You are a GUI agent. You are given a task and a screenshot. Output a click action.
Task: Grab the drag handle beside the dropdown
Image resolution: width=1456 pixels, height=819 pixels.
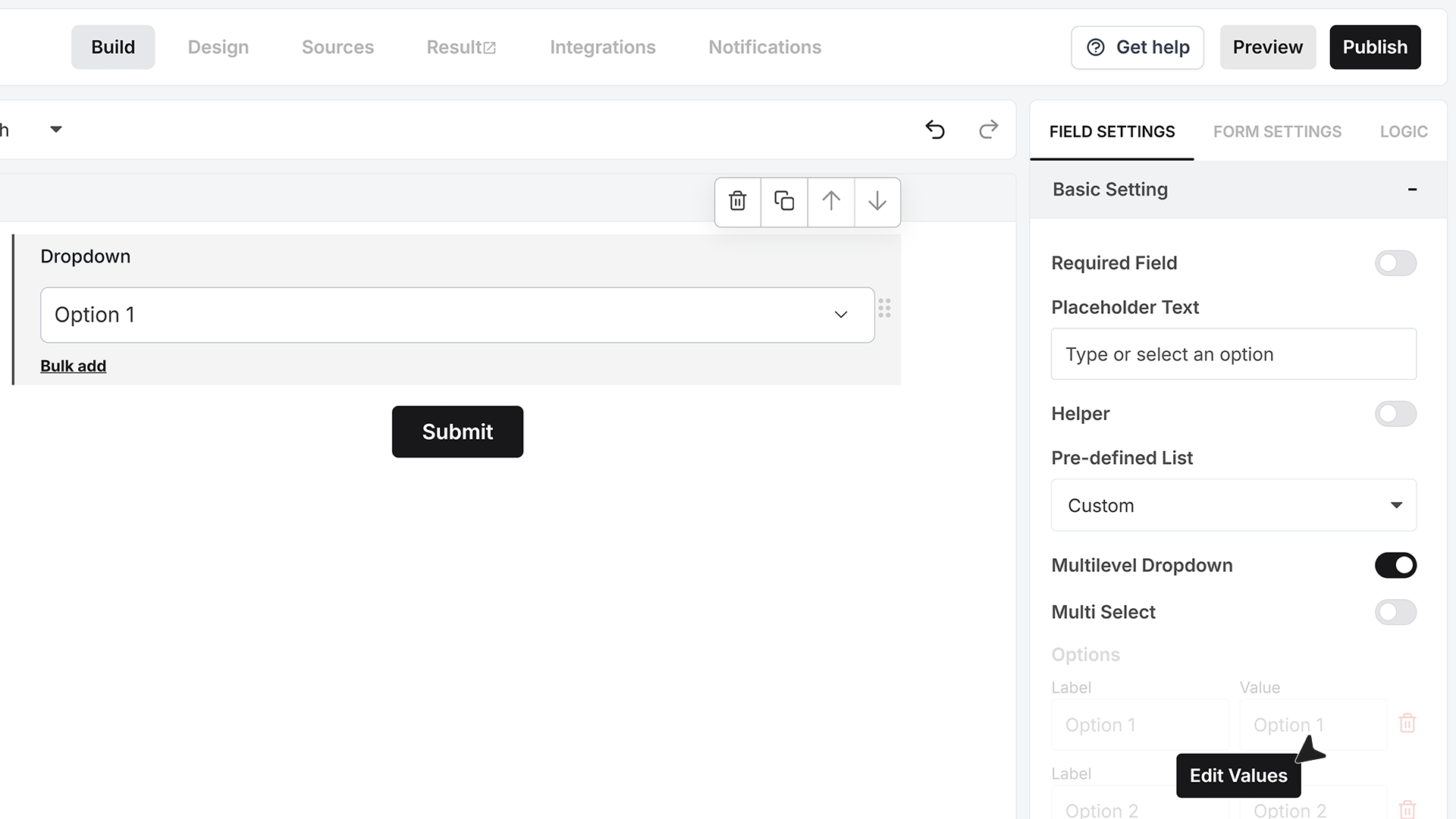(x=884, y=308)
